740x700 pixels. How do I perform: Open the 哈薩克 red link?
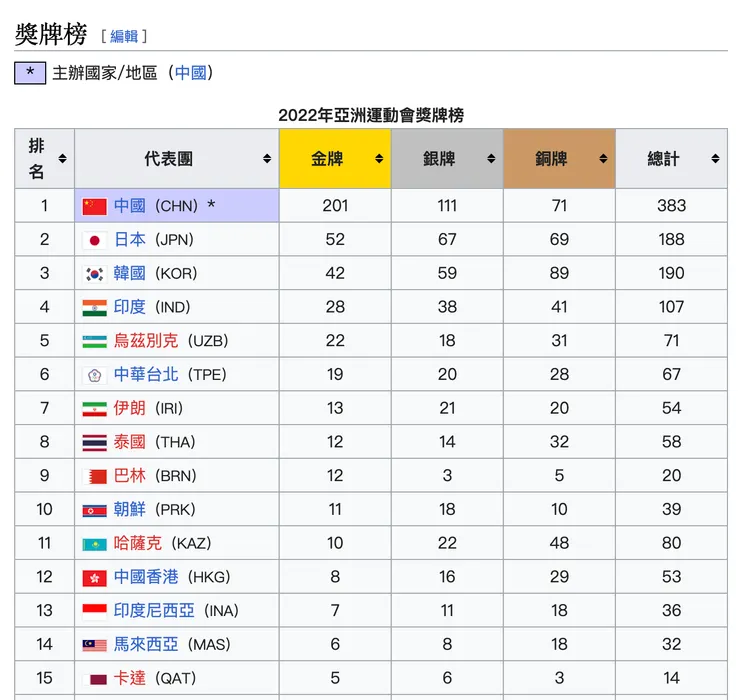click(x=138, y=543)
